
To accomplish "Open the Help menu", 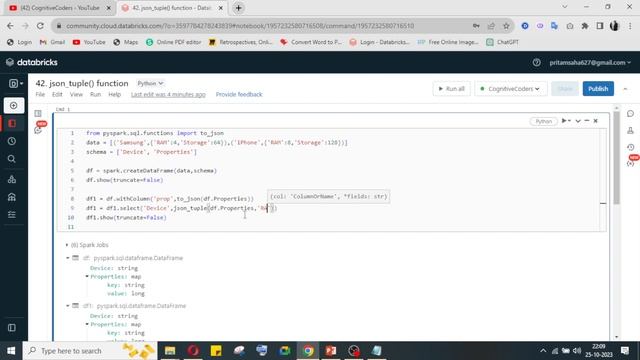I will (x=114, y=94).
